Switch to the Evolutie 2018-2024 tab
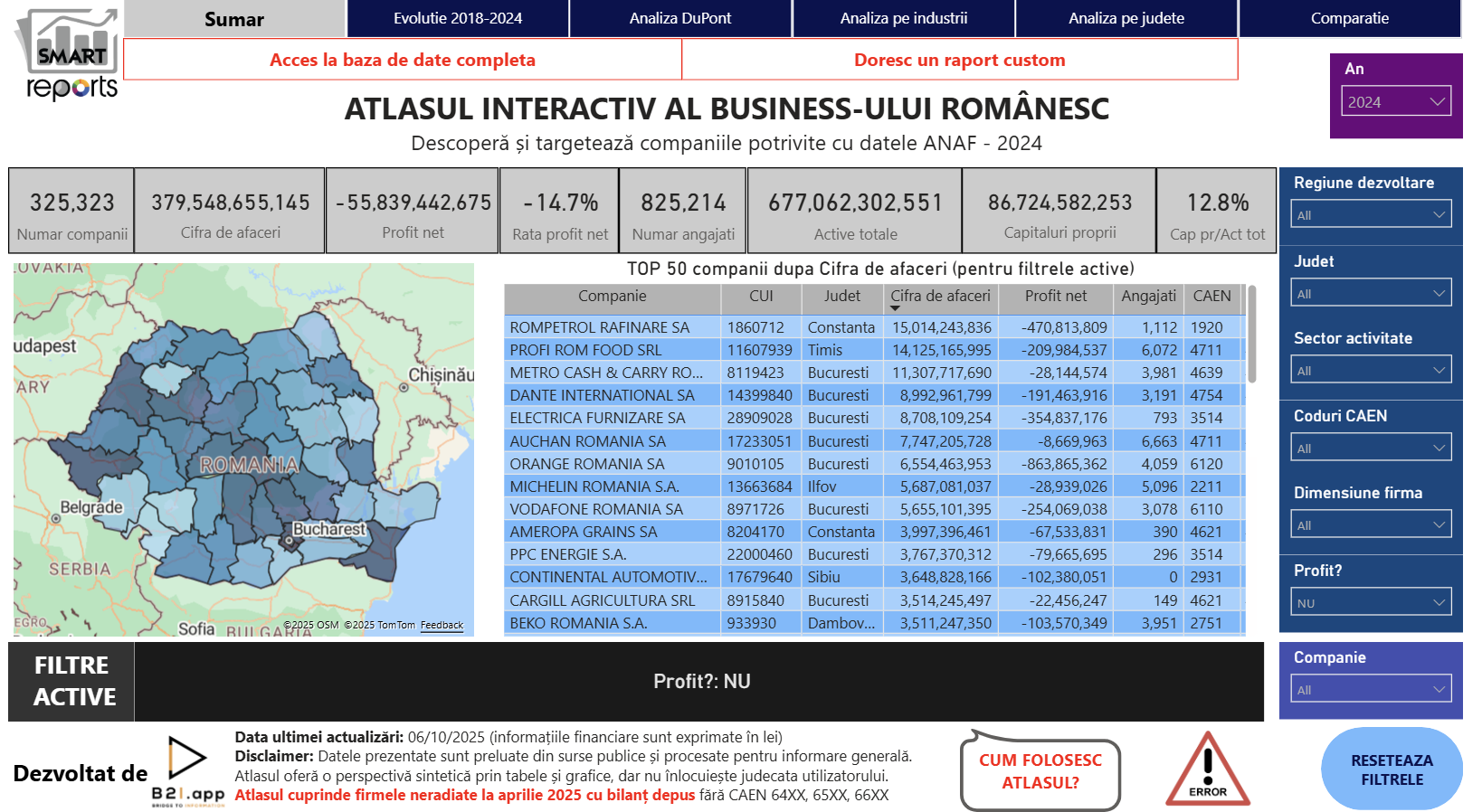This screenshot has width=1482, height=812. click(x=458, y=18)
